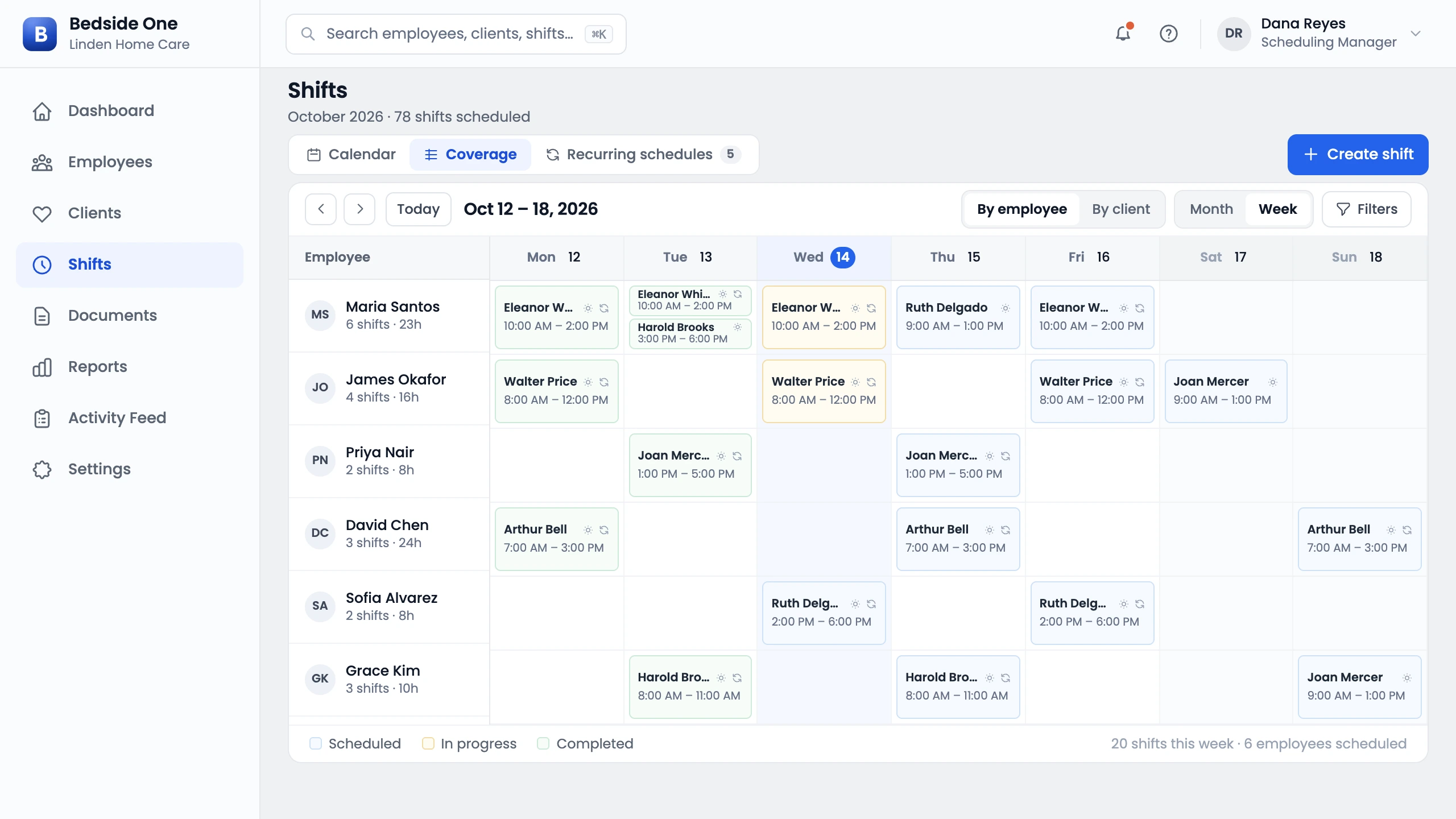This screenshot has height=819, width=1456.
Task: Select the Wed 14 column header
Action: (x=824, y=257)
